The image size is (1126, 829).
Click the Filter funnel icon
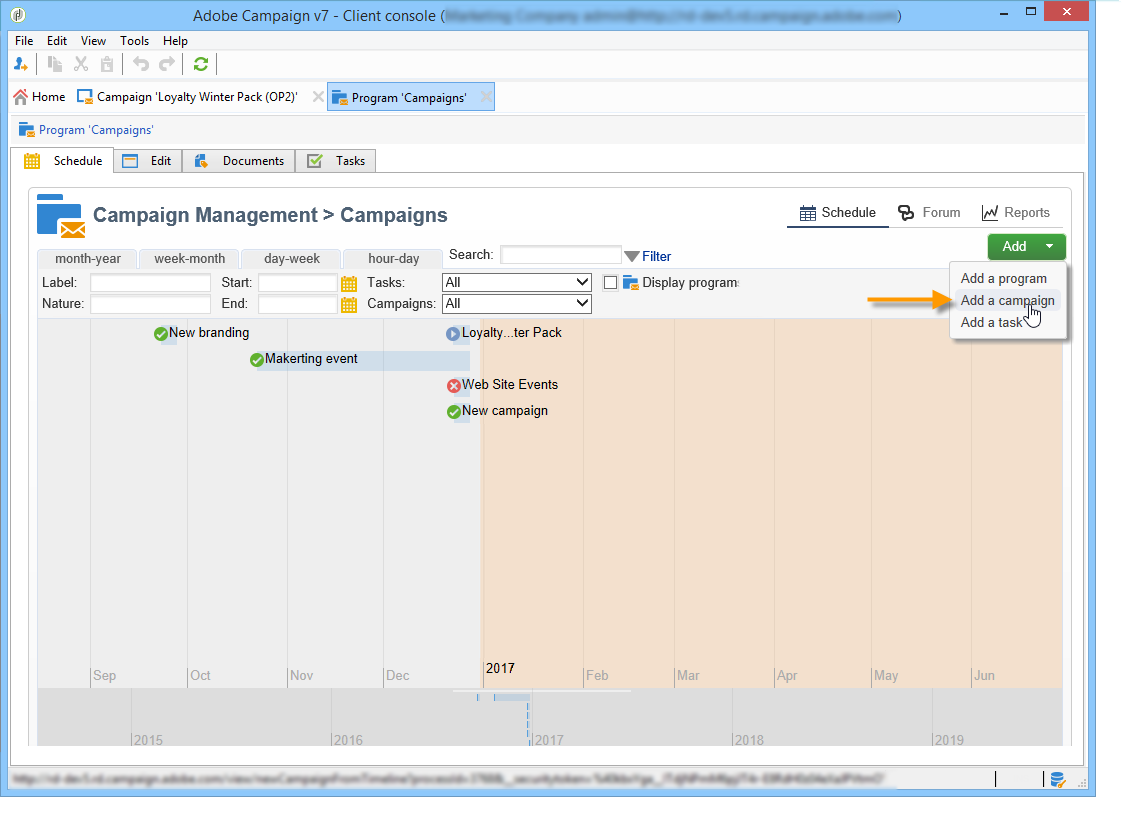632,256
